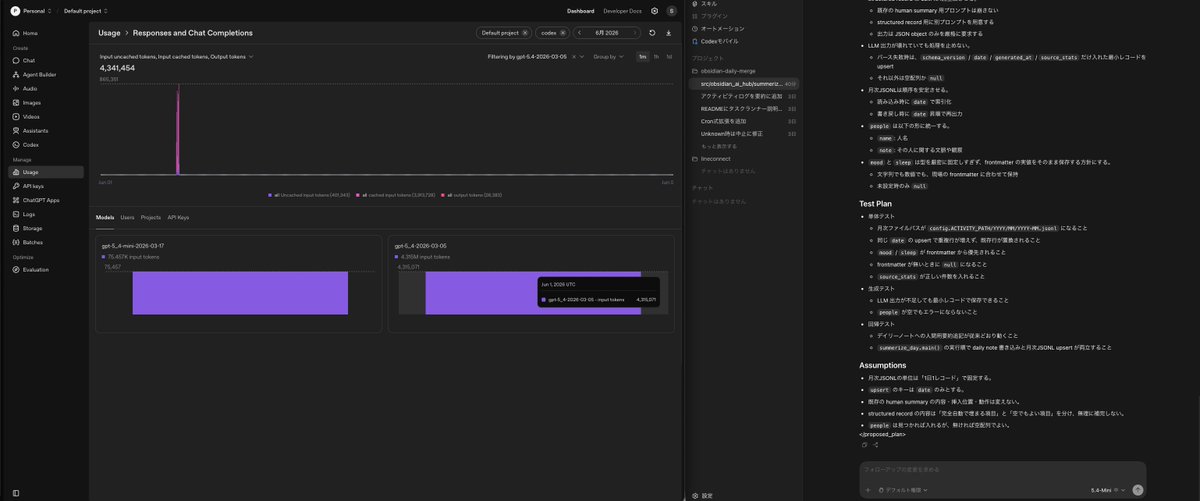The height and width of the screenshot is (501, 1200).
Task: Open the token metrics dropdown
Action: [177, 57]
